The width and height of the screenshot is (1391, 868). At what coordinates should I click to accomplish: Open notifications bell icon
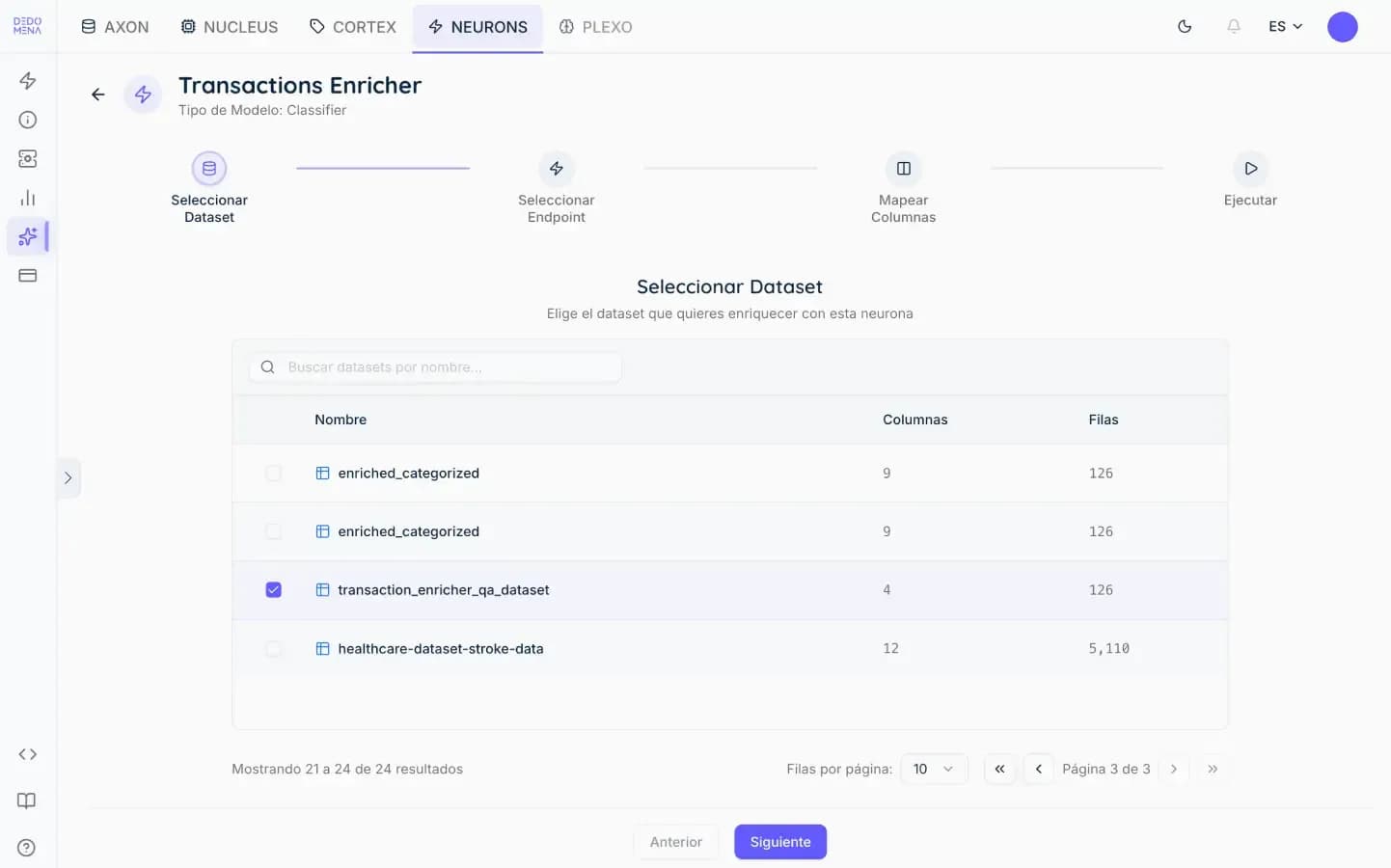[1234, 27]
